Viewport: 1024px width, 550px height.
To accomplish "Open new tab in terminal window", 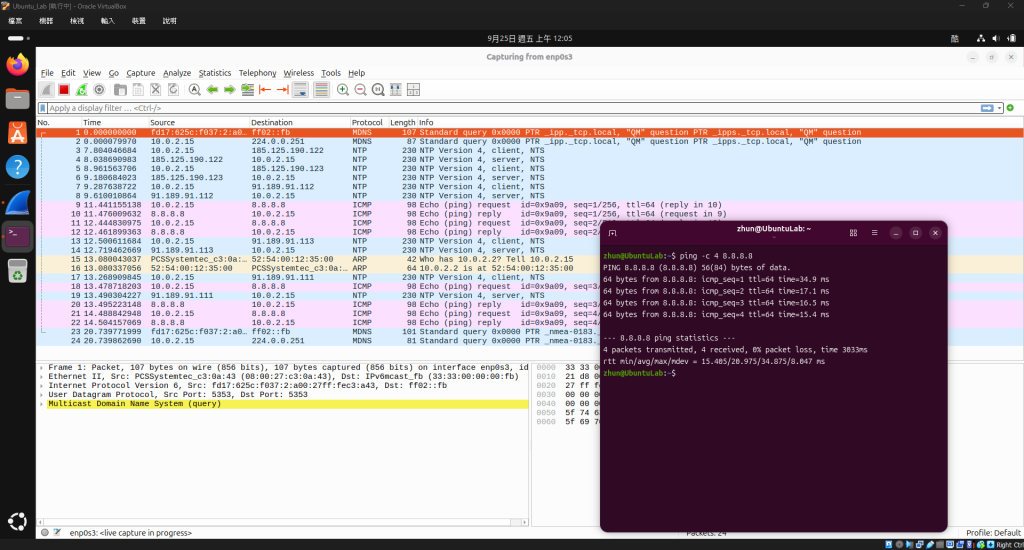I will tap(612, 233).
